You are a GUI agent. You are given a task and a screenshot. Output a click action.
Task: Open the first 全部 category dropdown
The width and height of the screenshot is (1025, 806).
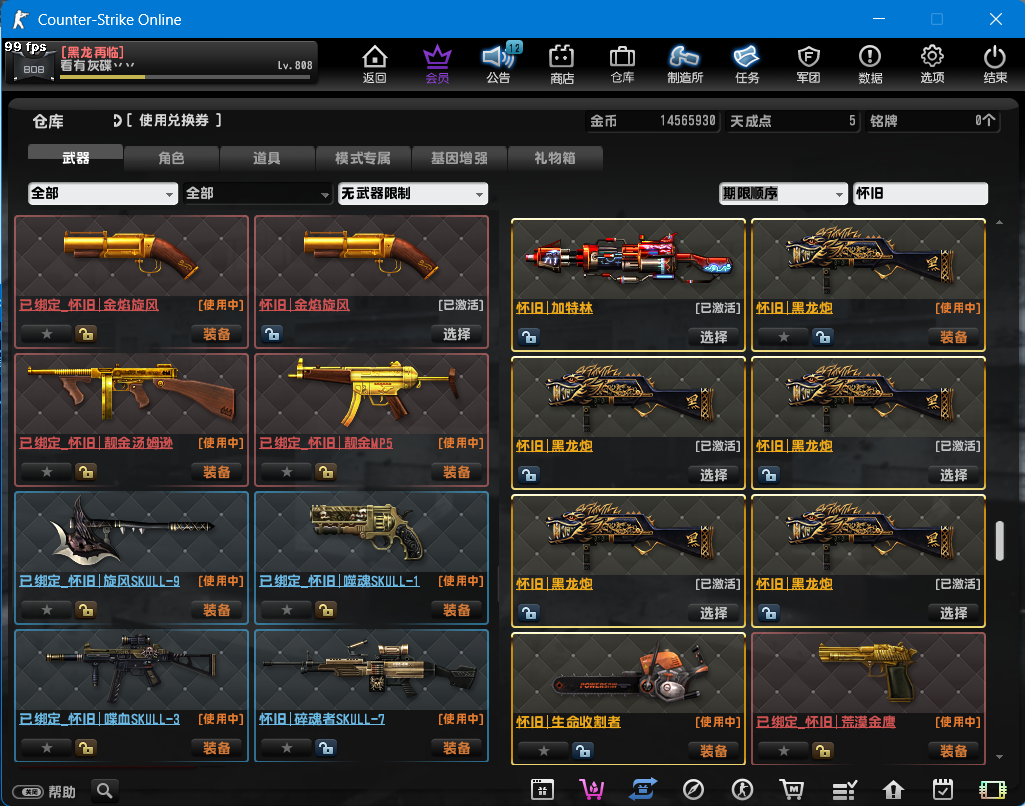(x=103, y=193)
